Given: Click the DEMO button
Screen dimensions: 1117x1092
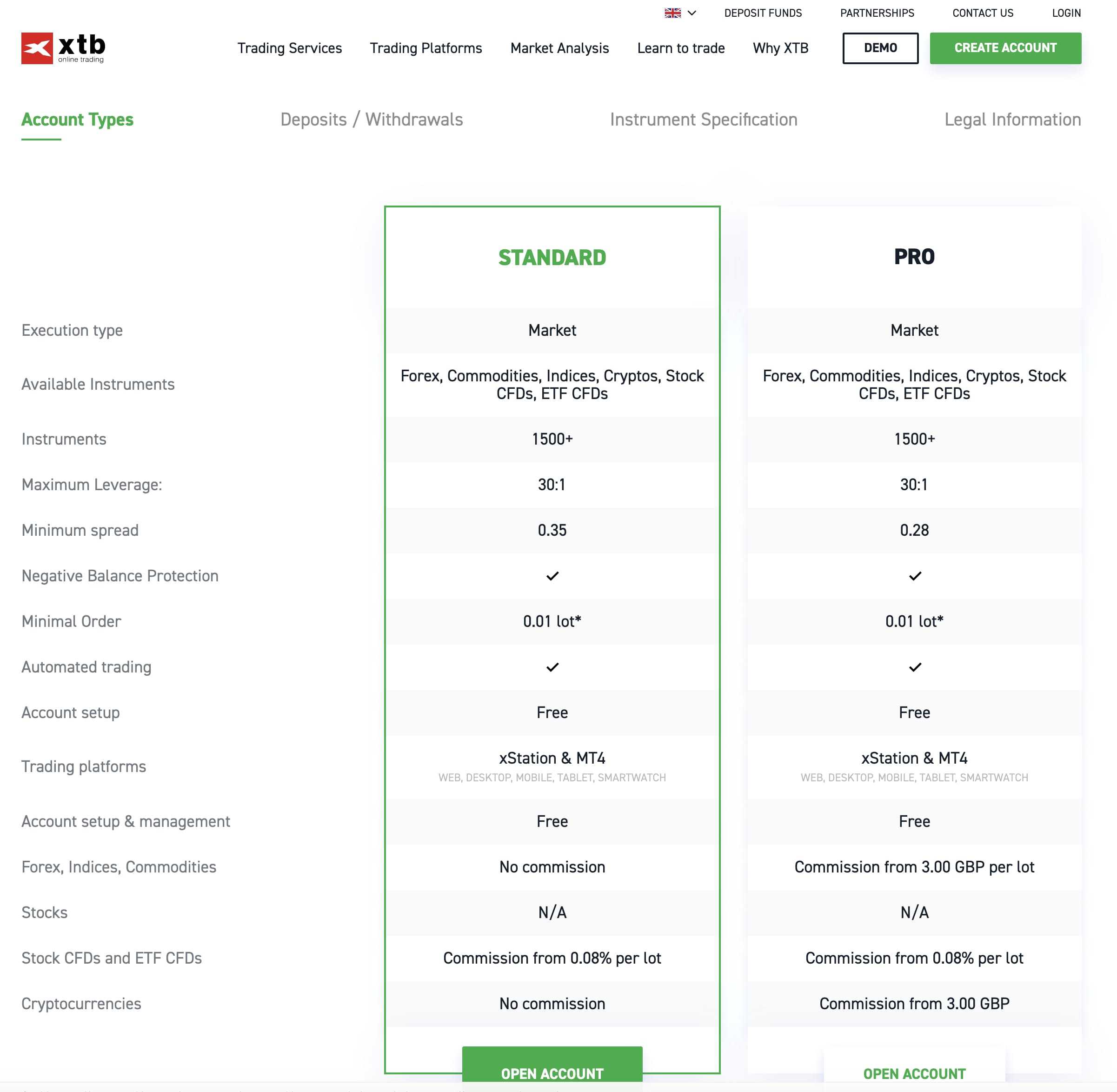Looking at the screenshot, I should (x=880, y=48).
